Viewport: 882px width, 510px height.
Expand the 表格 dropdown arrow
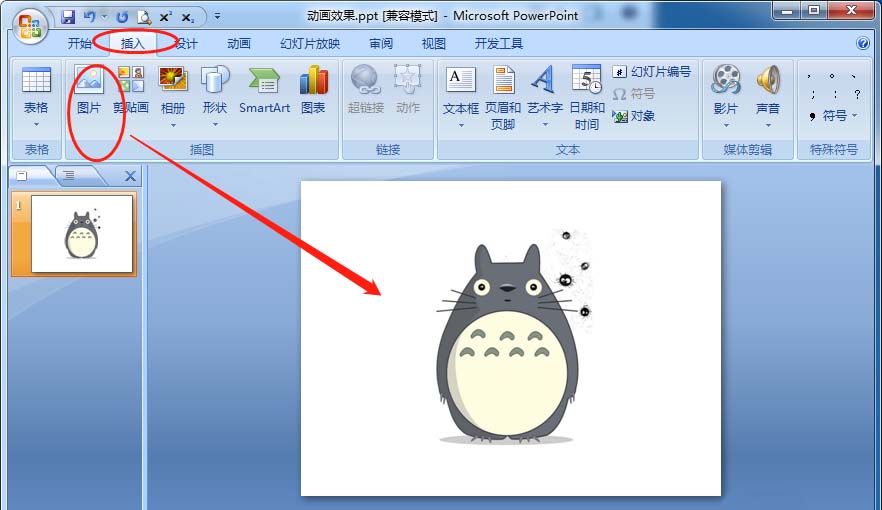point(36,124)
